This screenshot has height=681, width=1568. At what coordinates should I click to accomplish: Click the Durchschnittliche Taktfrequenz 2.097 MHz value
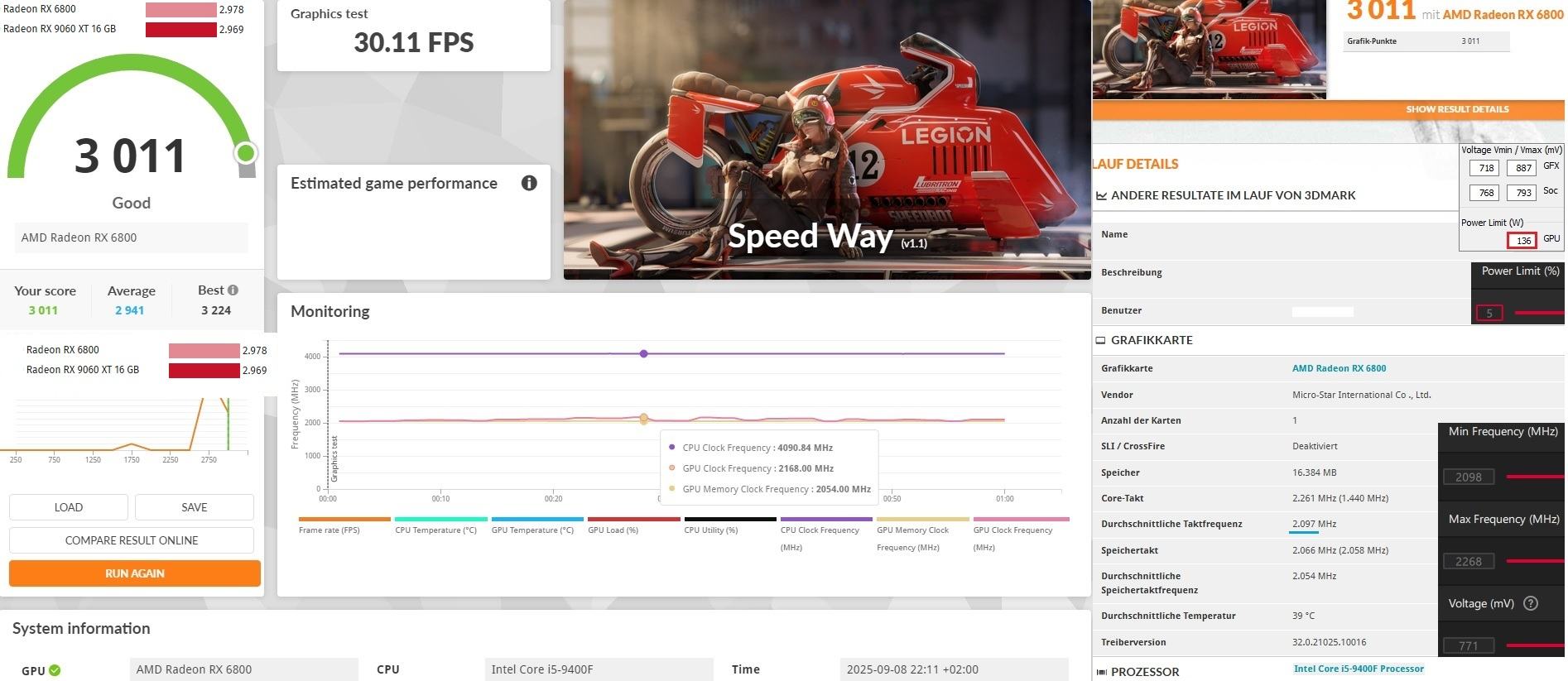[1314, 524]
